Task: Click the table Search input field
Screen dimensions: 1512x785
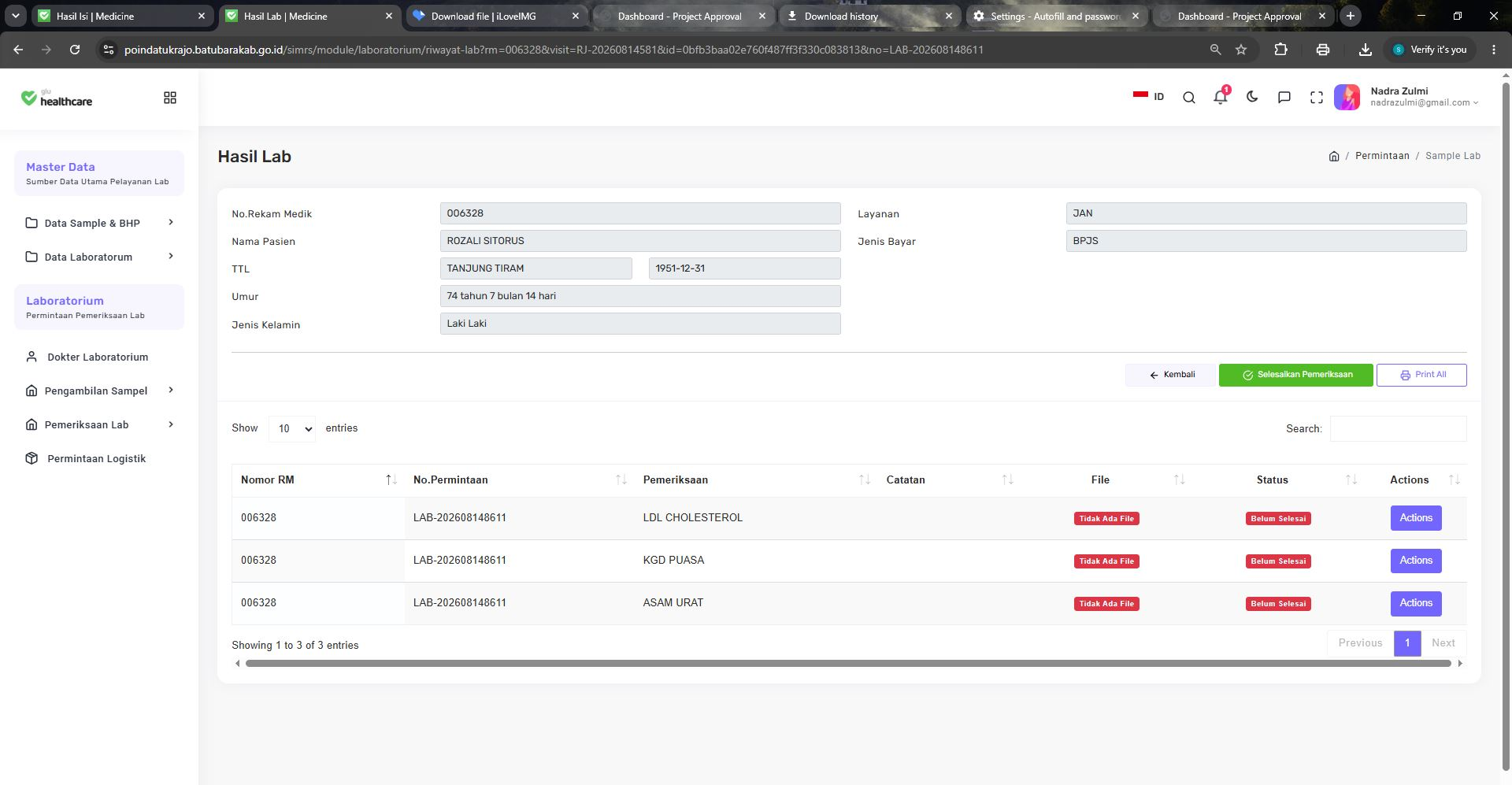Action: (1399, 428)
